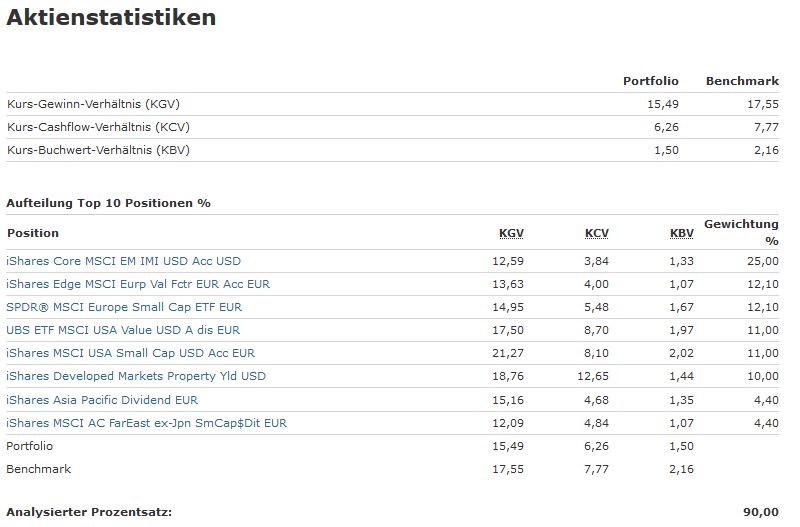800x527 pixels.
Task: Open iShares Core MSCI EM IMI link
Action: [123, 261]
